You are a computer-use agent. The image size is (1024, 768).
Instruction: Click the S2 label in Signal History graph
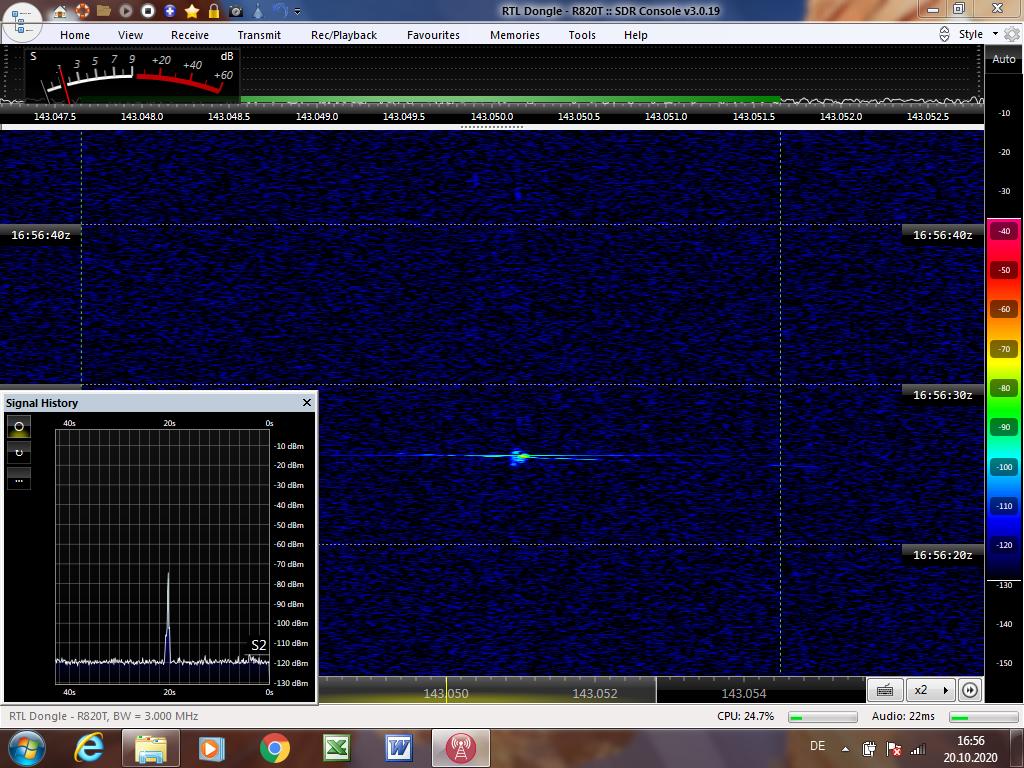[259, 645]
